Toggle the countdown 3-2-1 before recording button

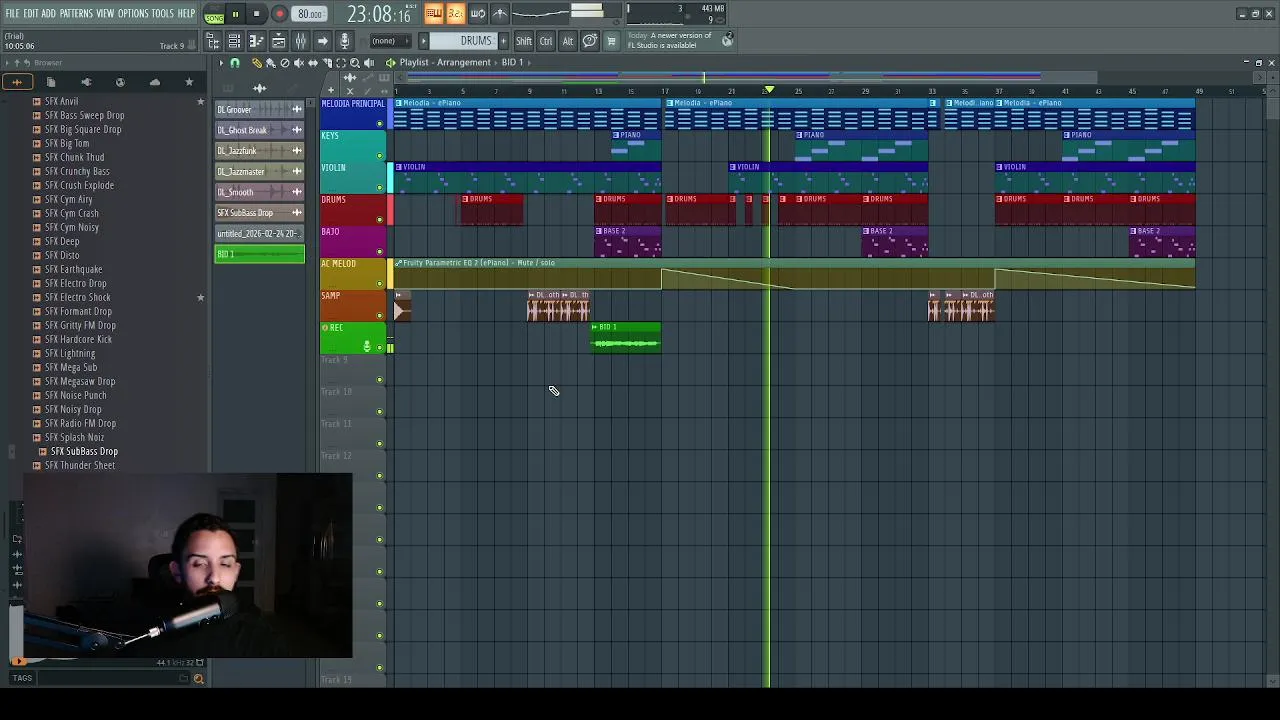coord(456,14)
